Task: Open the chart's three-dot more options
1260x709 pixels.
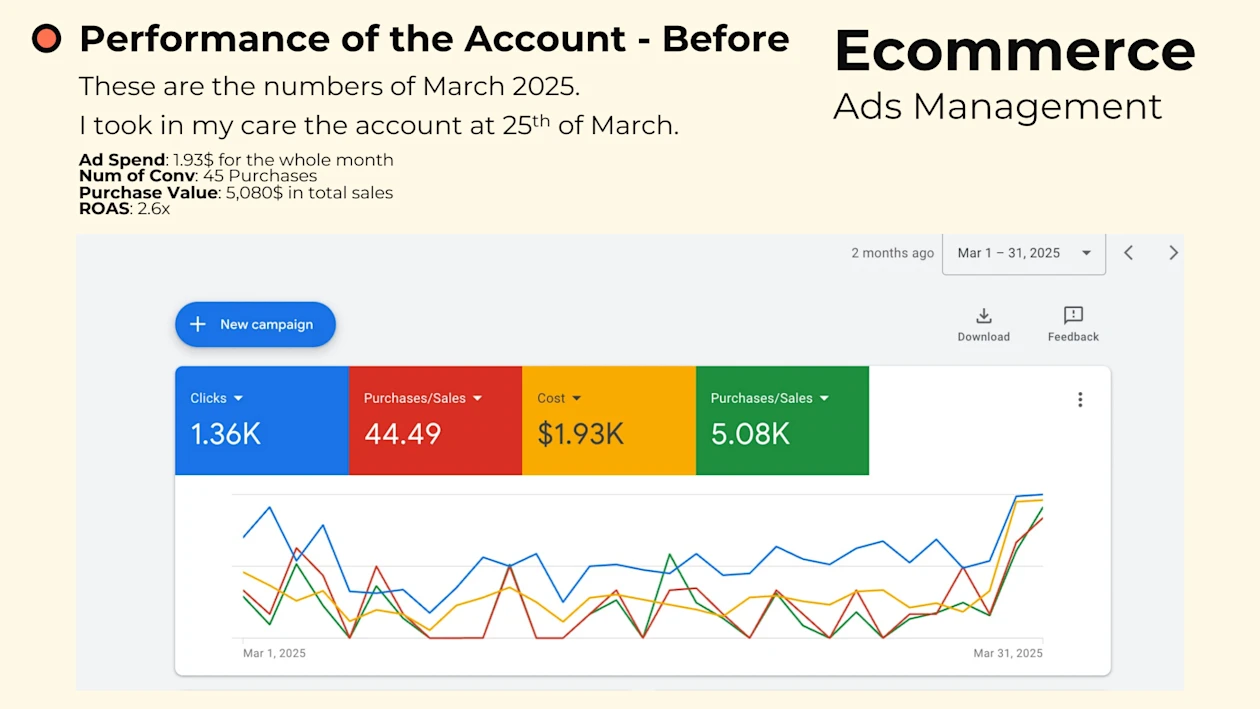Action: pos(1080,400)
